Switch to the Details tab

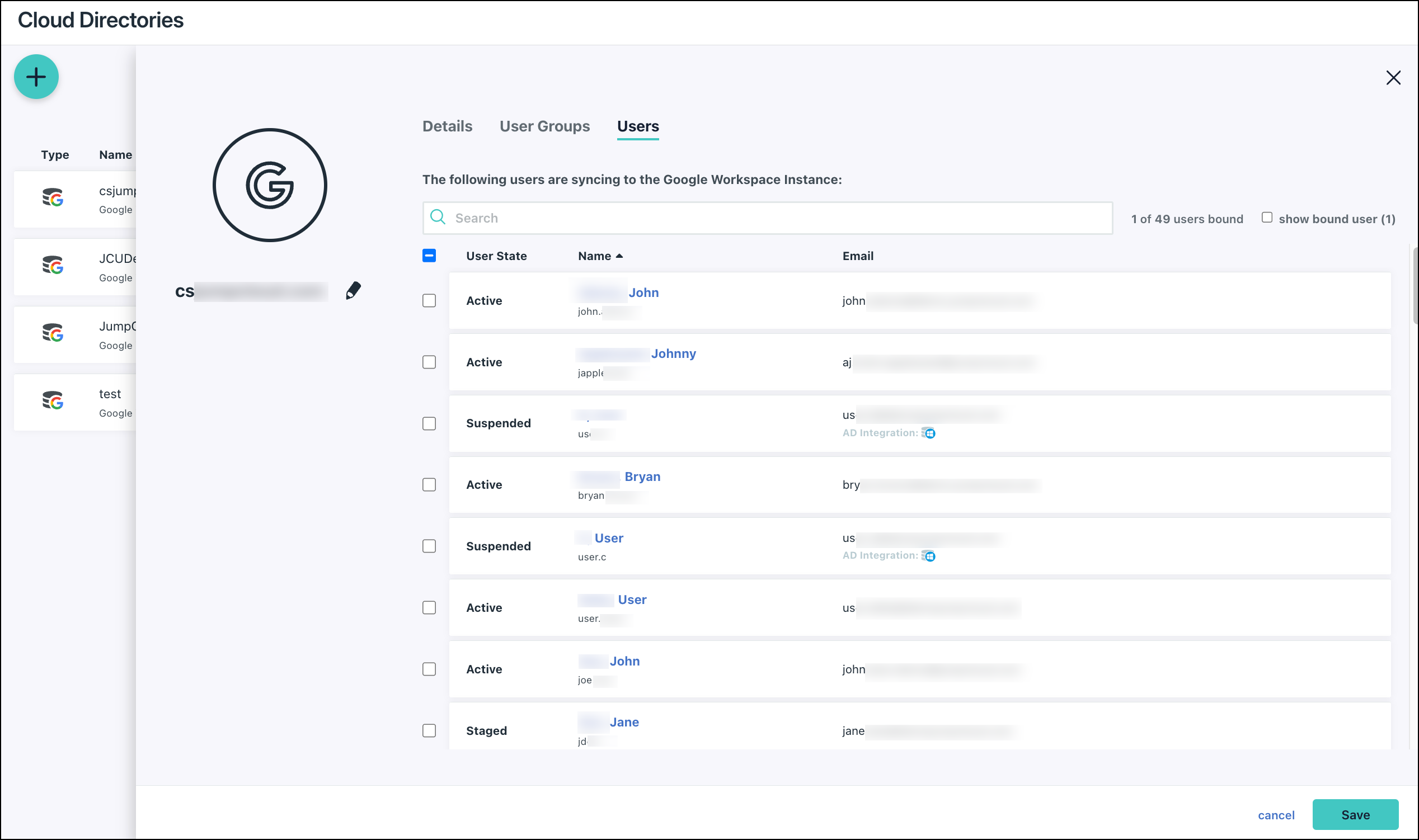447,126
